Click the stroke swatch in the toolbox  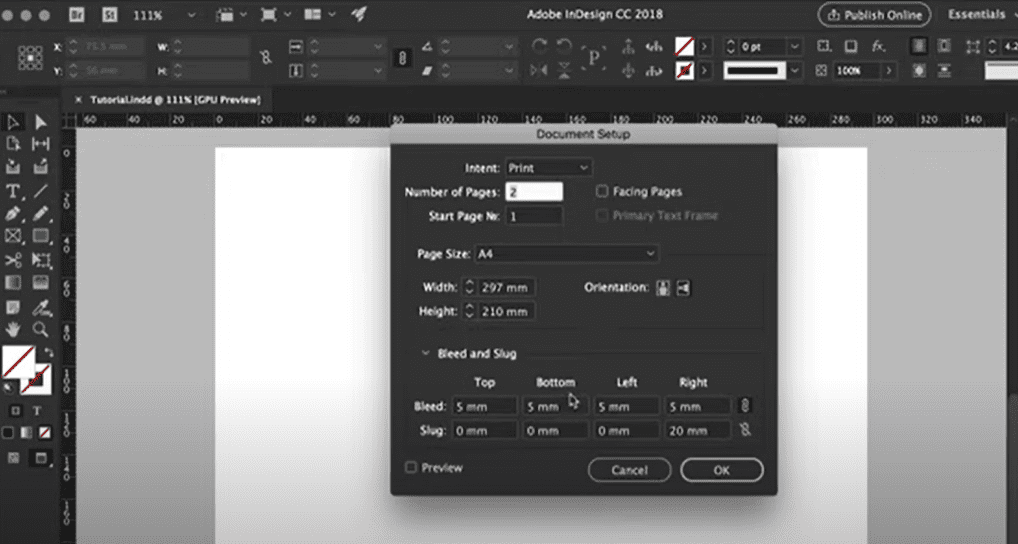pyautogui.click(x=36, y=380)
